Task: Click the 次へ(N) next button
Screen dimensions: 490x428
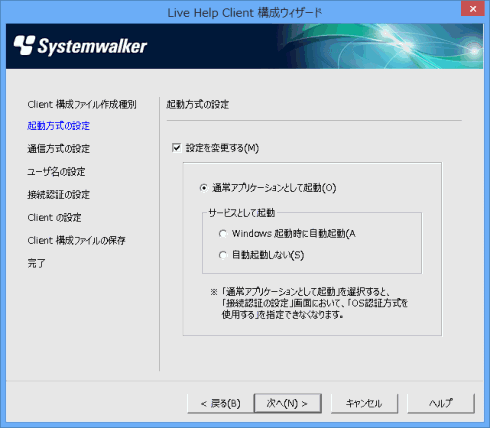Action: click(x=288, y=404)
